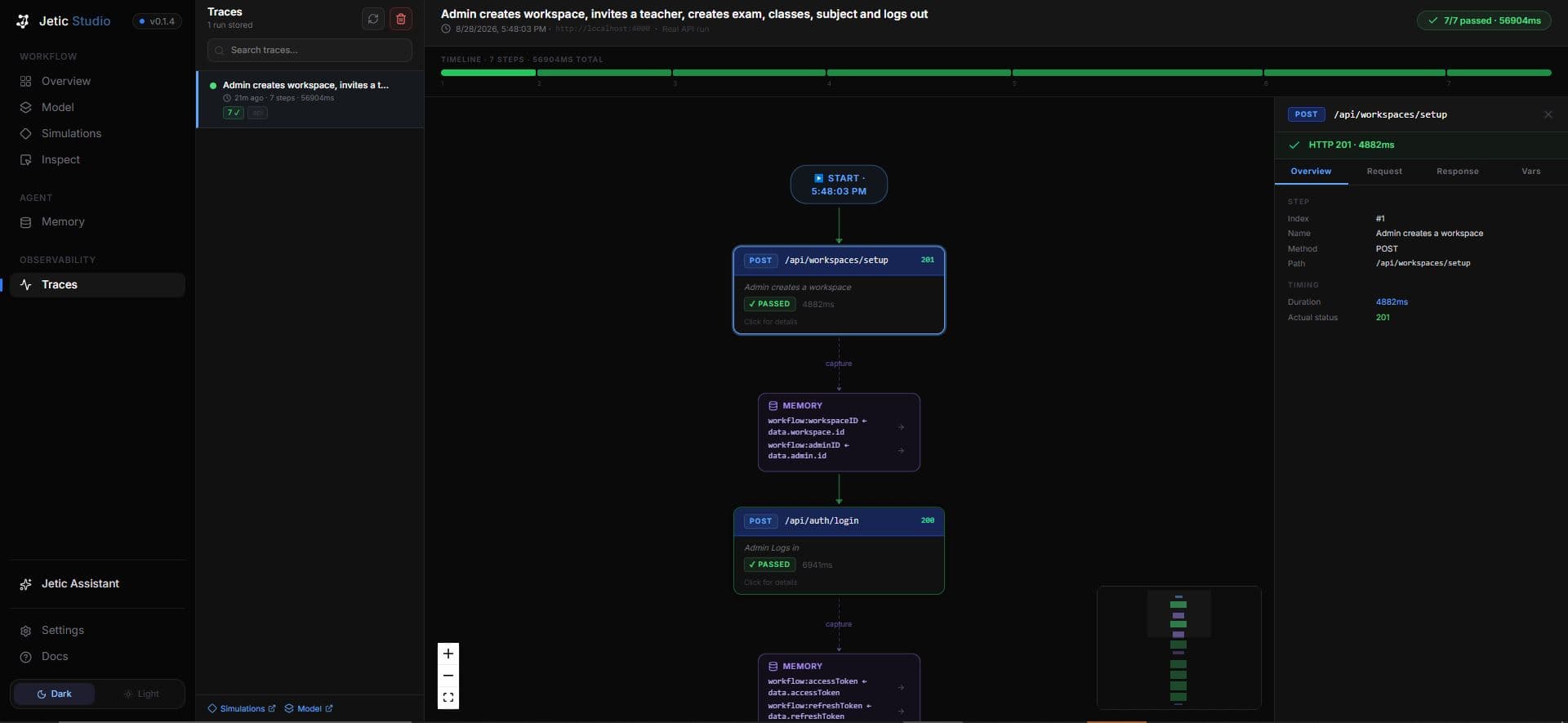
Task: Expand workflow:workspaceID memory arrow
Action: point(901,426)
